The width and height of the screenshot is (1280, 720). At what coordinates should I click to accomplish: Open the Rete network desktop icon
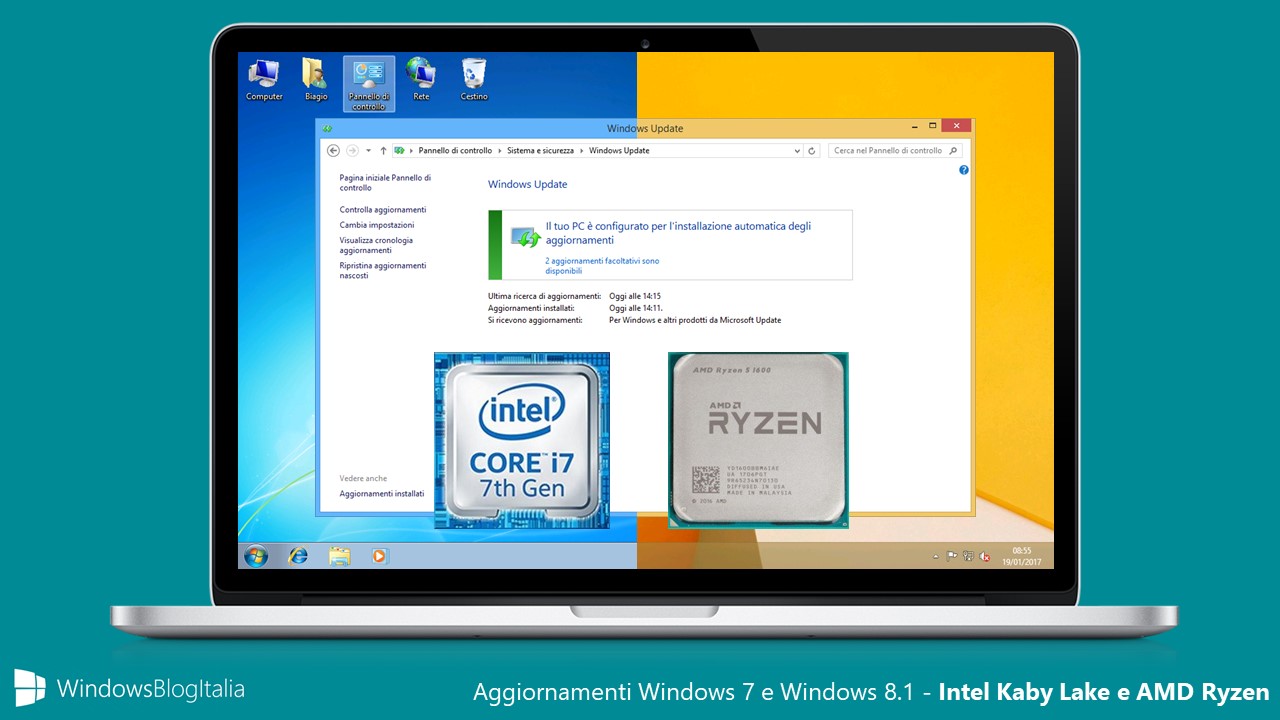click(421, 80)
